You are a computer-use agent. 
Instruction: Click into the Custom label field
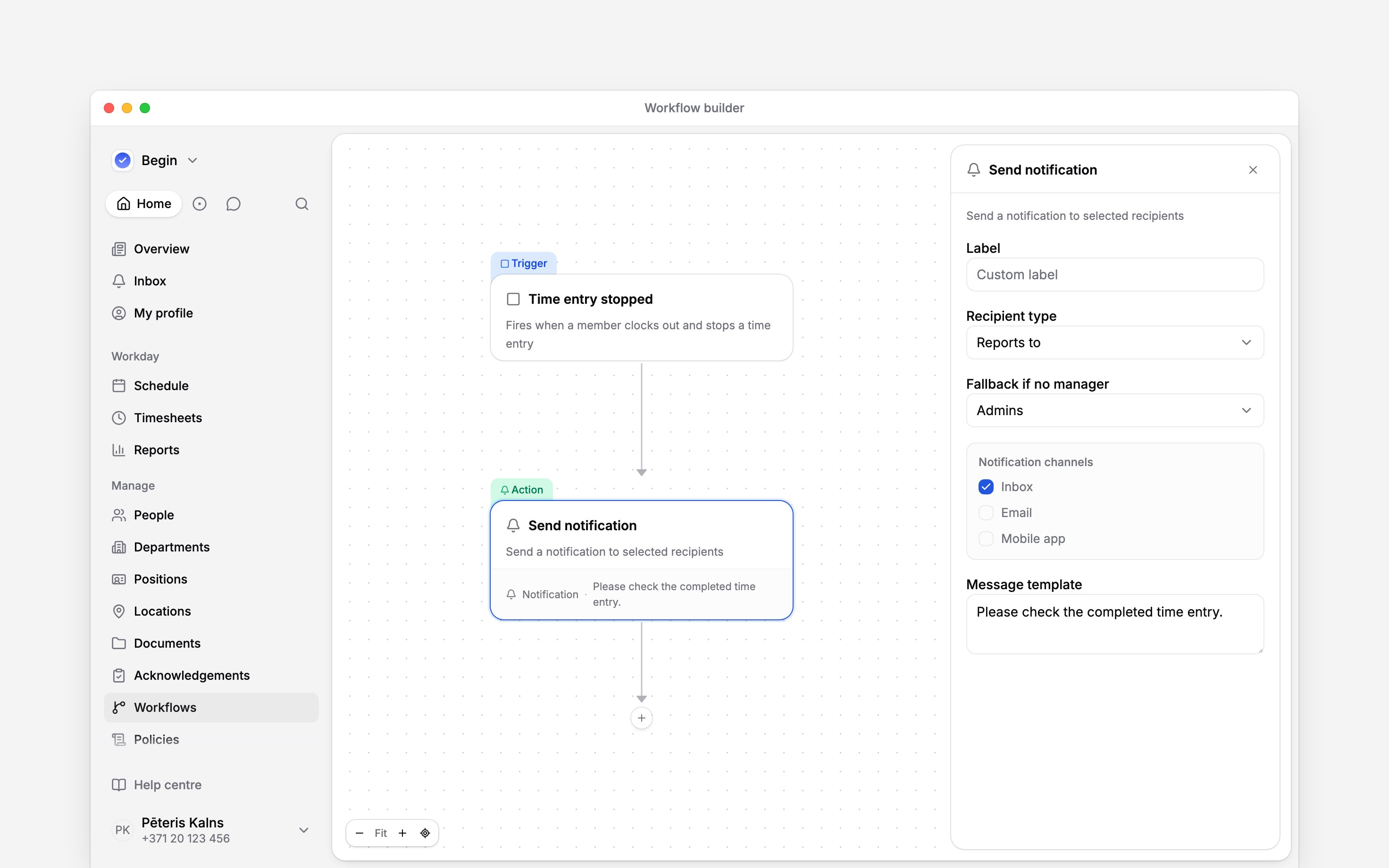[1114, 275]
